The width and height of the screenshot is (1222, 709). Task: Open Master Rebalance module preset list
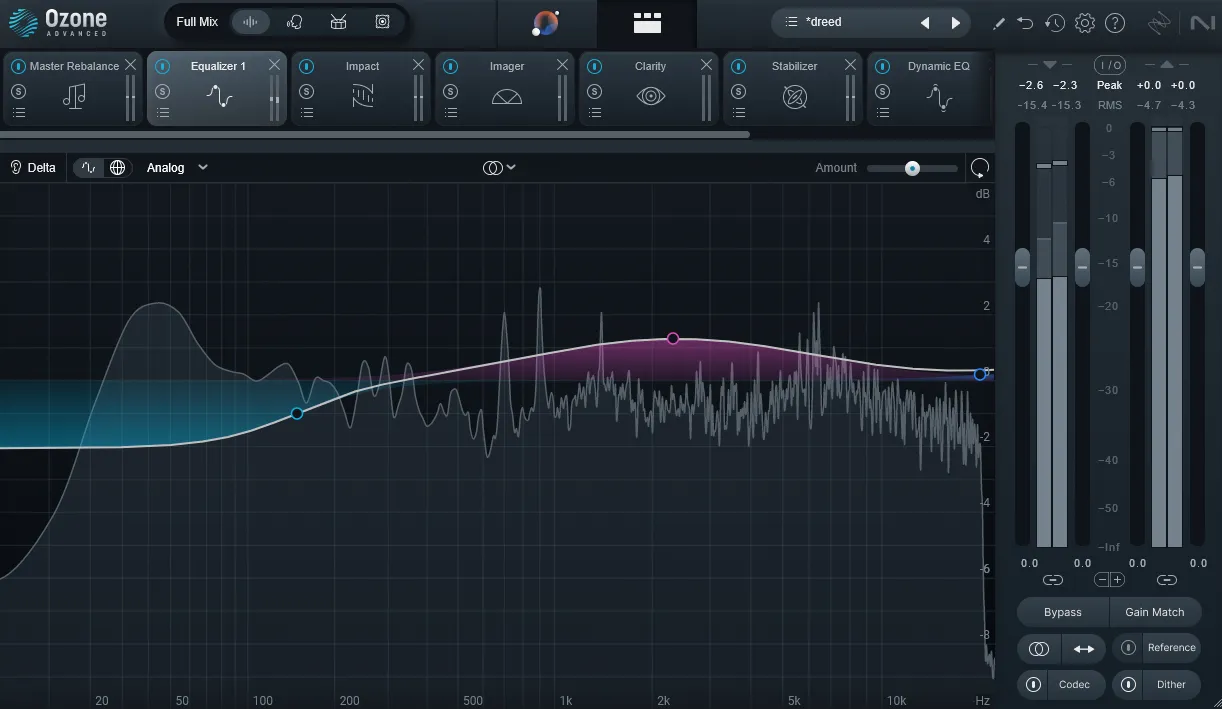[18, 113]
